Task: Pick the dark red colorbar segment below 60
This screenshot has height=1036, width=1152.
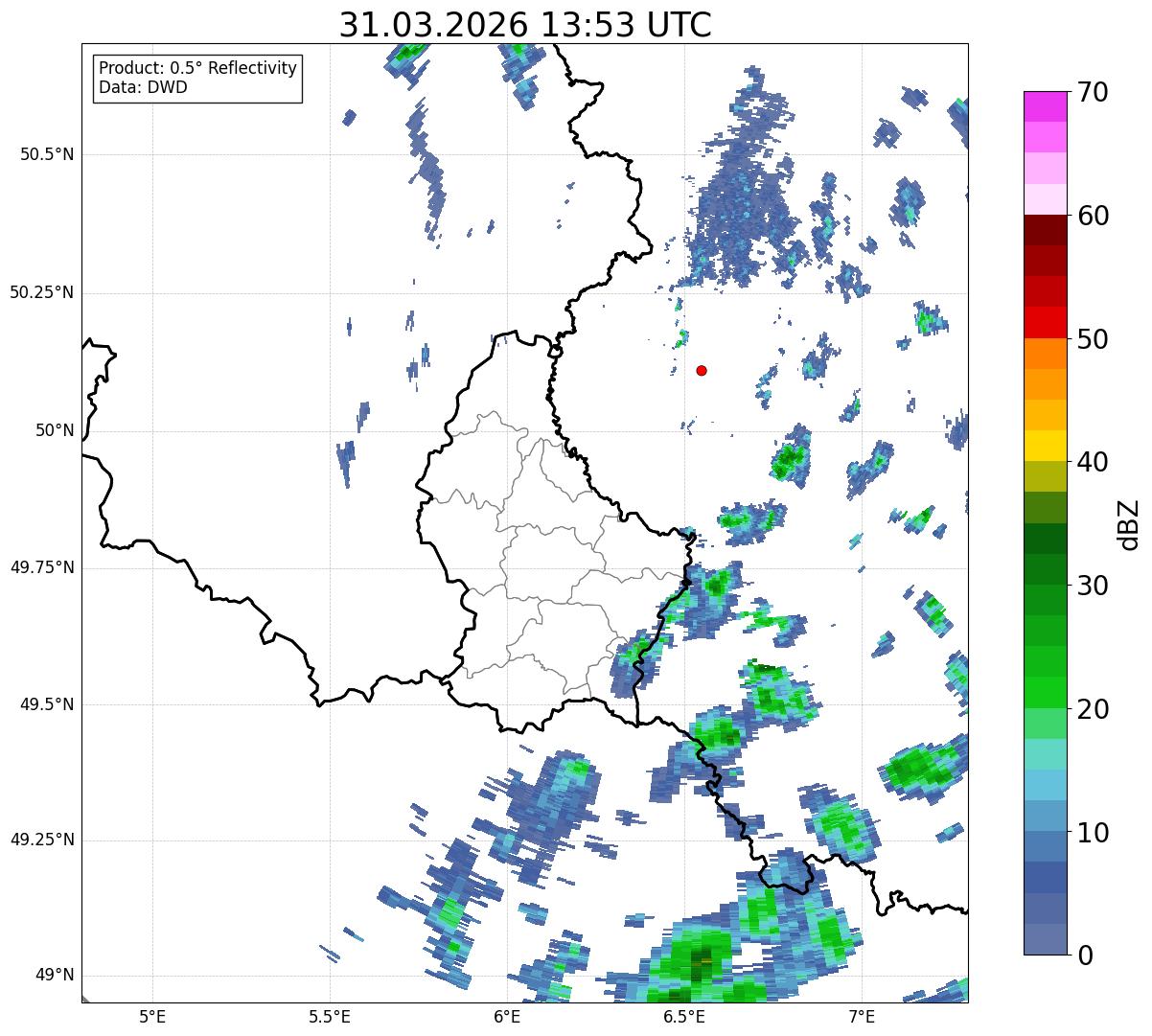Action: point(1045,230)
